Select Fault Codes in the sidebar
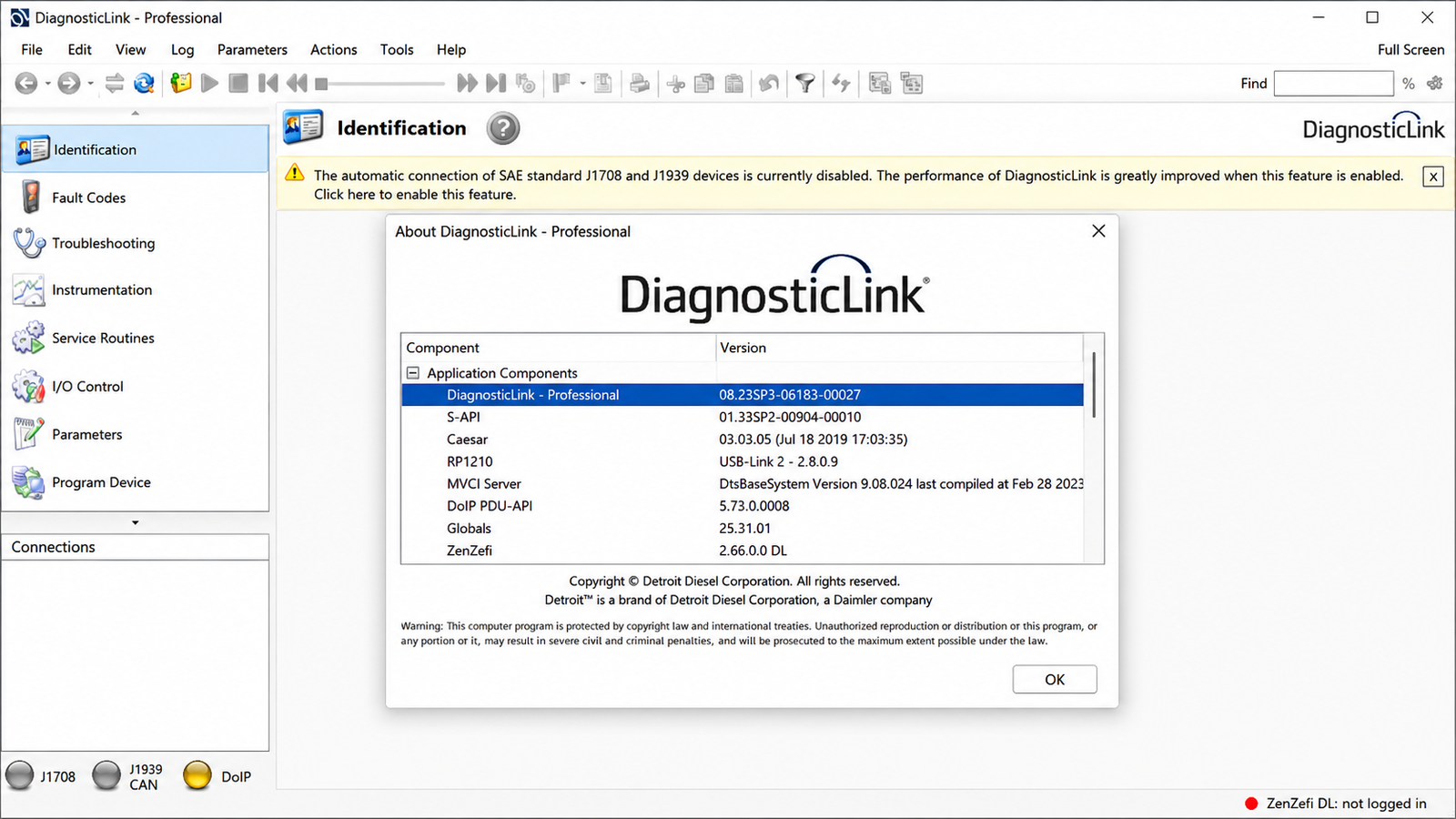Viewport: 1456px width, 819px height. pos(136,197)
